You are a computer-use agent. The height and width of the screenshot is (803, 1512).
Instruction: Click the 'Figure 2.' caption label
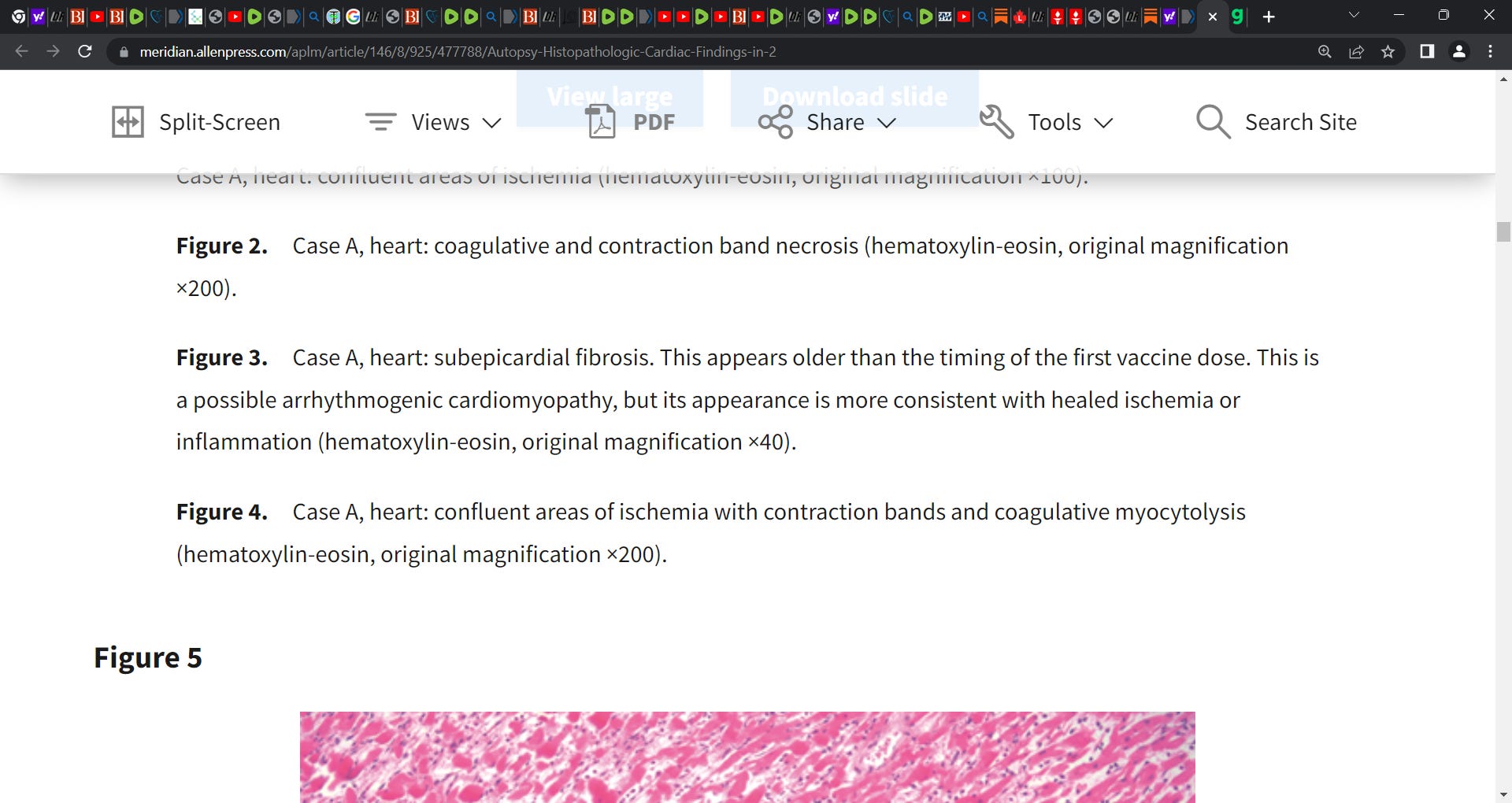coord(222,246)
